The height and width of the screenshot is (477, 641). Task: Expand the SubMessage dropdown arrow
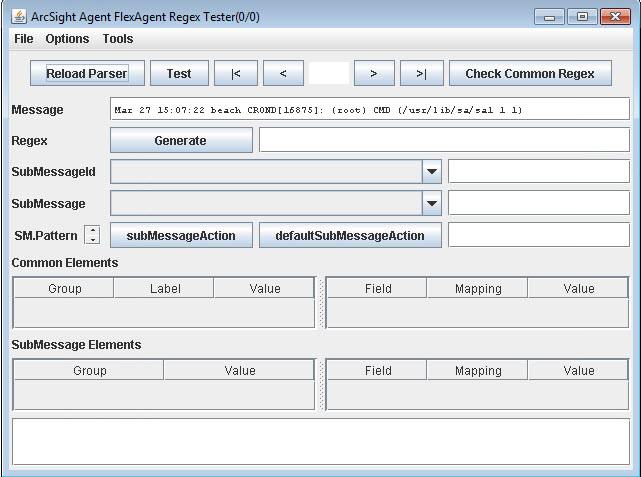[432, 204]
